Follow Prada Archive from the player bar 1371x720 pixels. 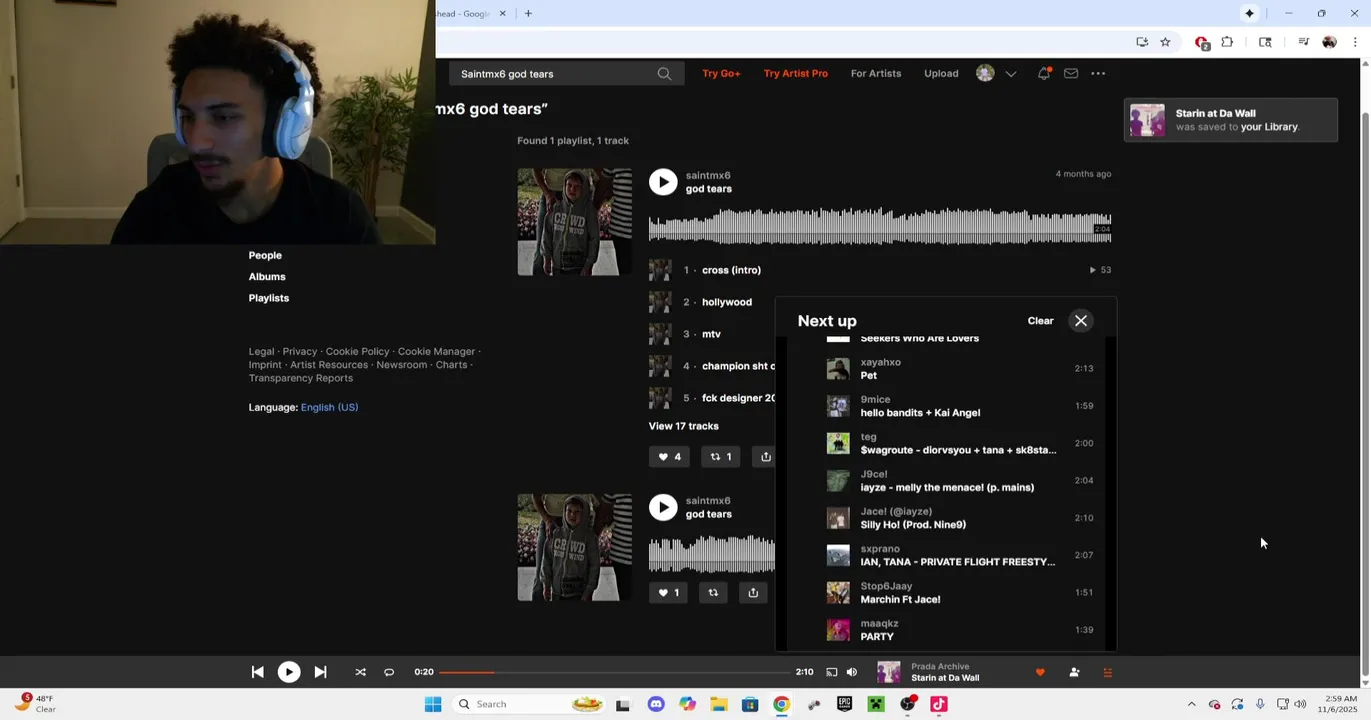1074,672
